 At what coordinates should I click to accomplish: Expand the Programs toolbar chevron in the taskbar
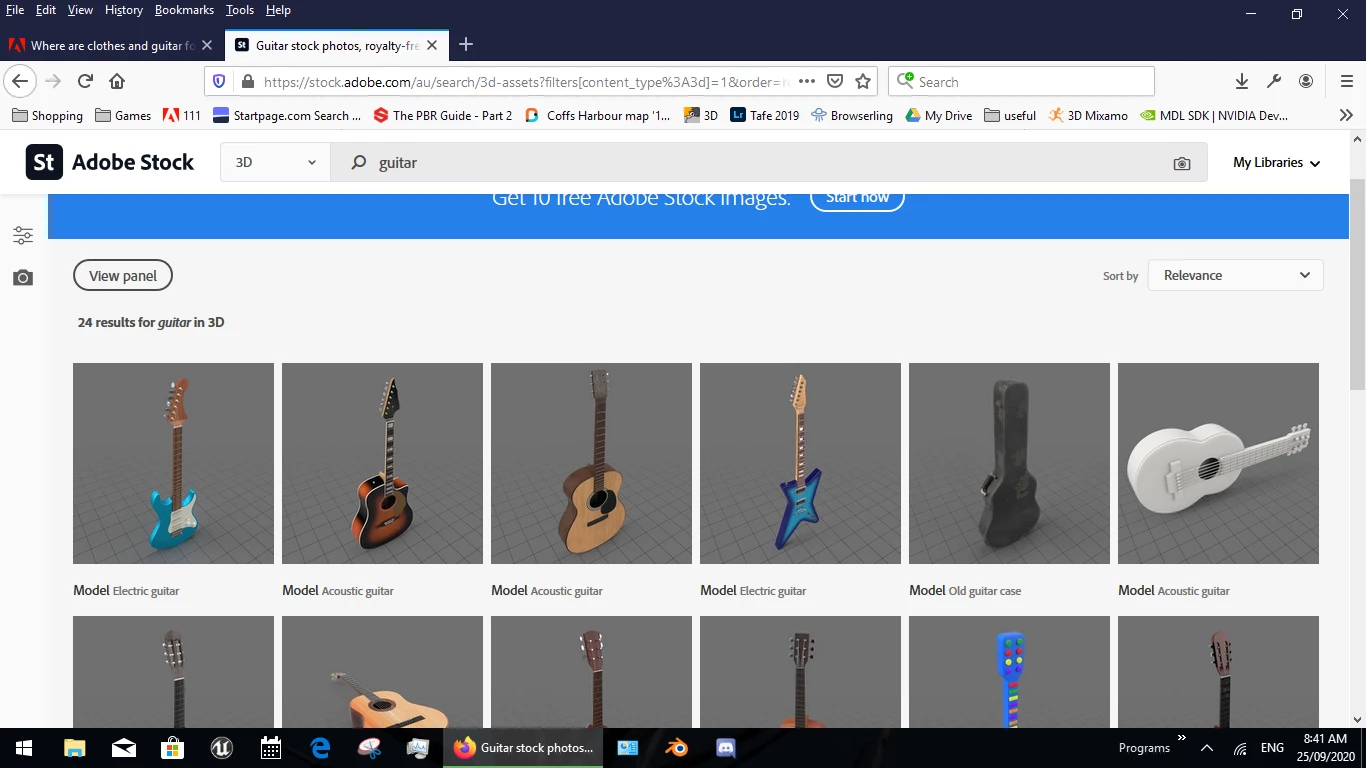(x=1181, y=739)
